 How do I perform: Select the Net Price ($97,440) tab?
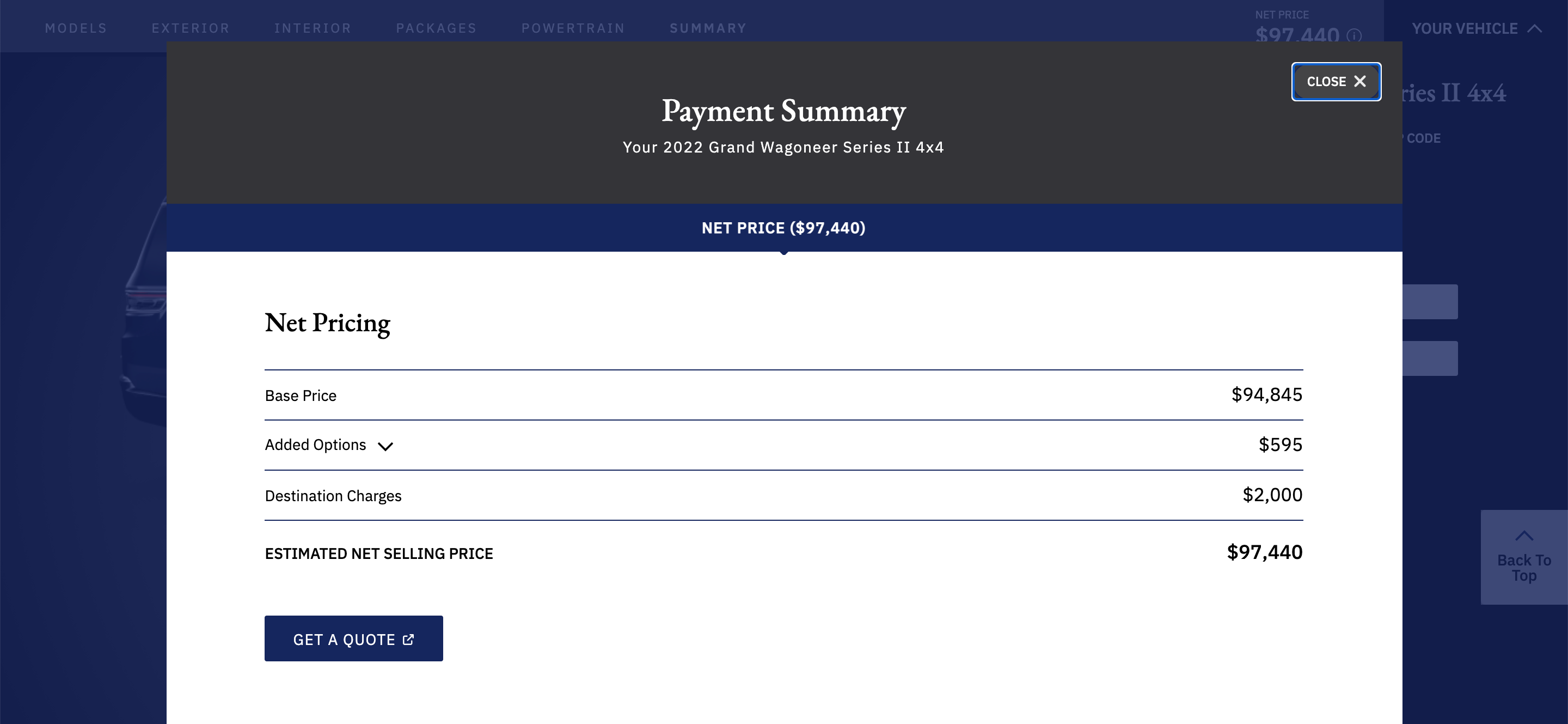(x=783, y=228)
